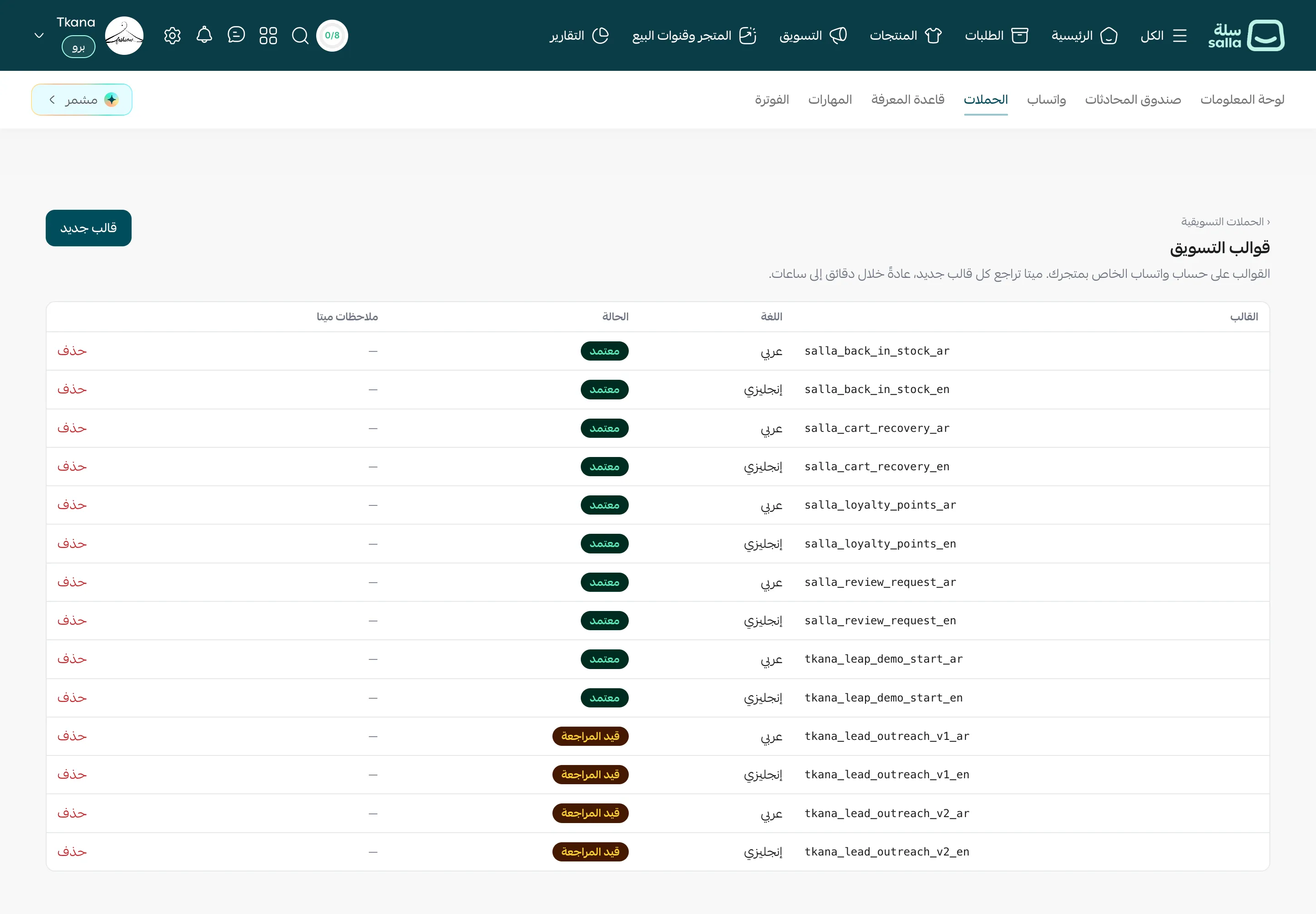This screenshot has height=914, width=1316.
Task: Switch to لوحة المعلومات tab
Action: tap(1242, 100)
